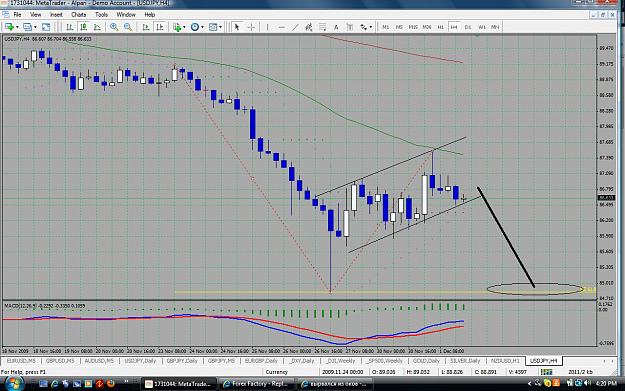Screen dimensions: 625x391
Task: Select the H4 timeframe button
Action: tap(454, 27)
